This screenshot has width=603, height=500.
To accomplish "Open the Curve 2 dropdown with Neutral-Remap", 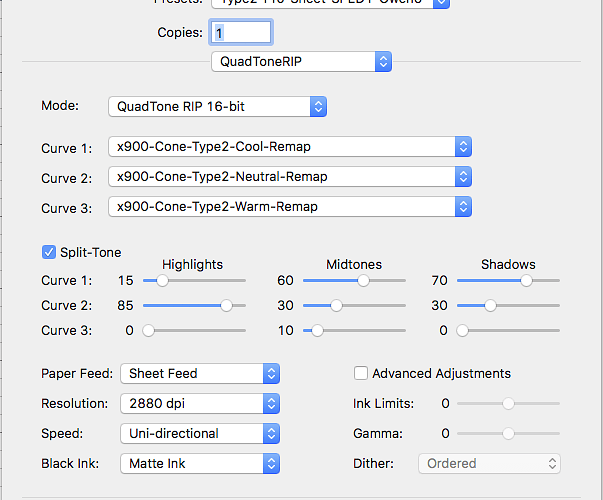I will [x=290, y=177].
